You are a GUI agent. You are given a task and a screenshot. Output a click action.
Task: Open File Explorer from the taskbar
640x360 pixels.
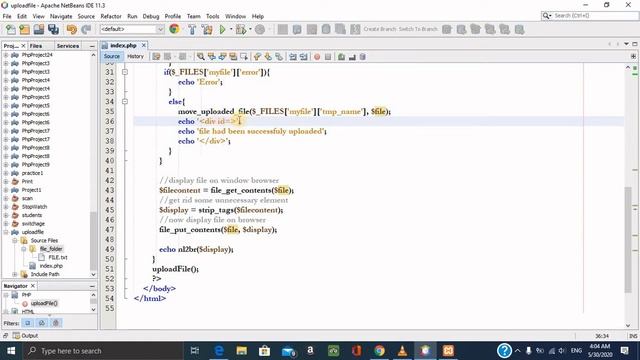pos(242,351)
